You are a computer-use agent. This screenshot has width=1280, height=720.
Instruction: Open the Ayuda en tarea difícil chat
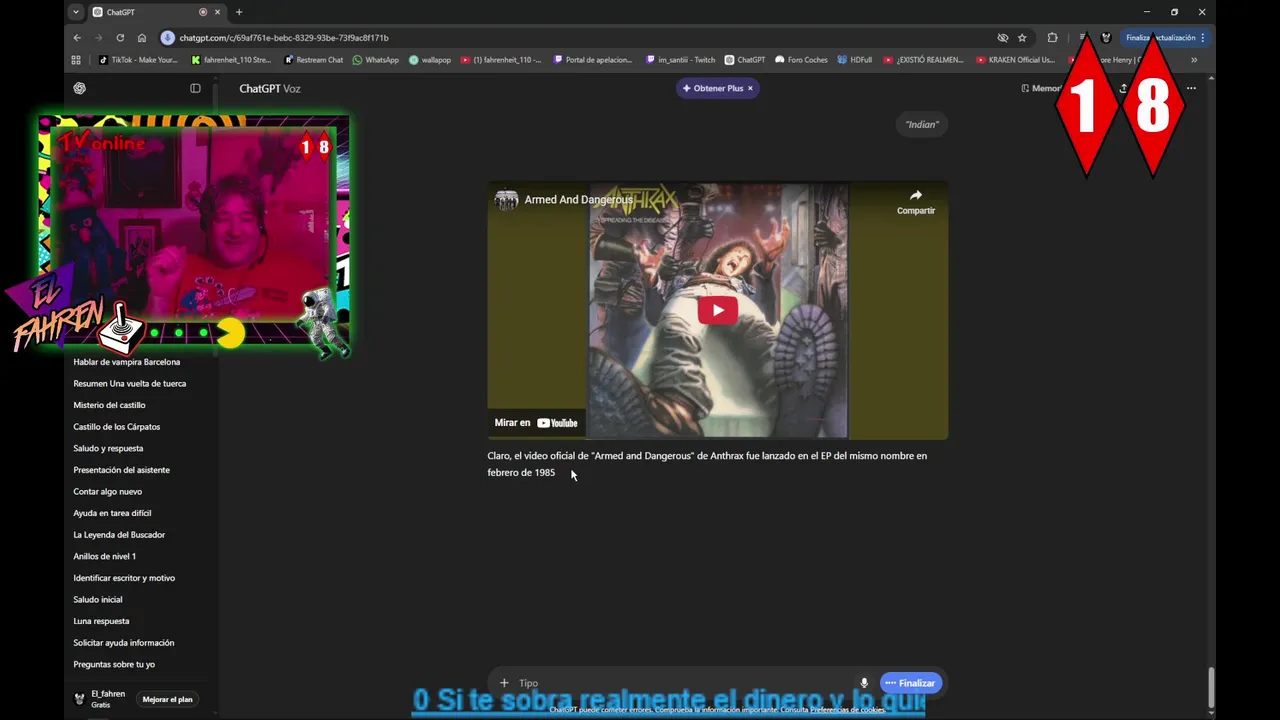click(112, 513)
